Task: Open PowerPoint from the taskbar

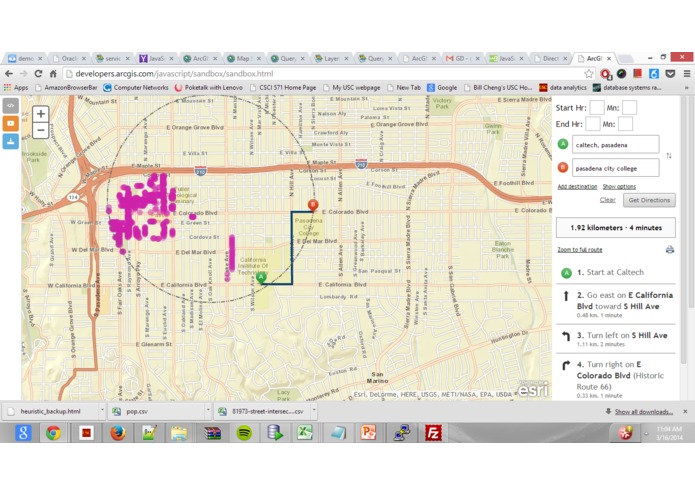Action: (368, 432)
